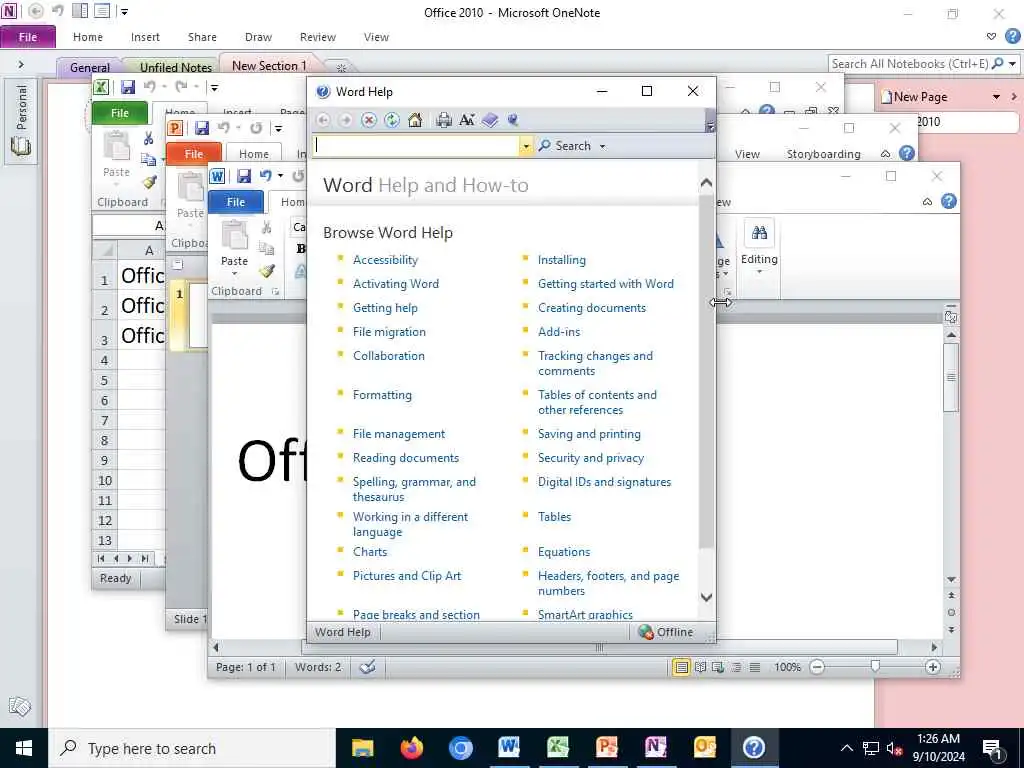Click Save icon in Excel quick access toolbar
This screenshot has width=1024, height=768.
(128, 87)
